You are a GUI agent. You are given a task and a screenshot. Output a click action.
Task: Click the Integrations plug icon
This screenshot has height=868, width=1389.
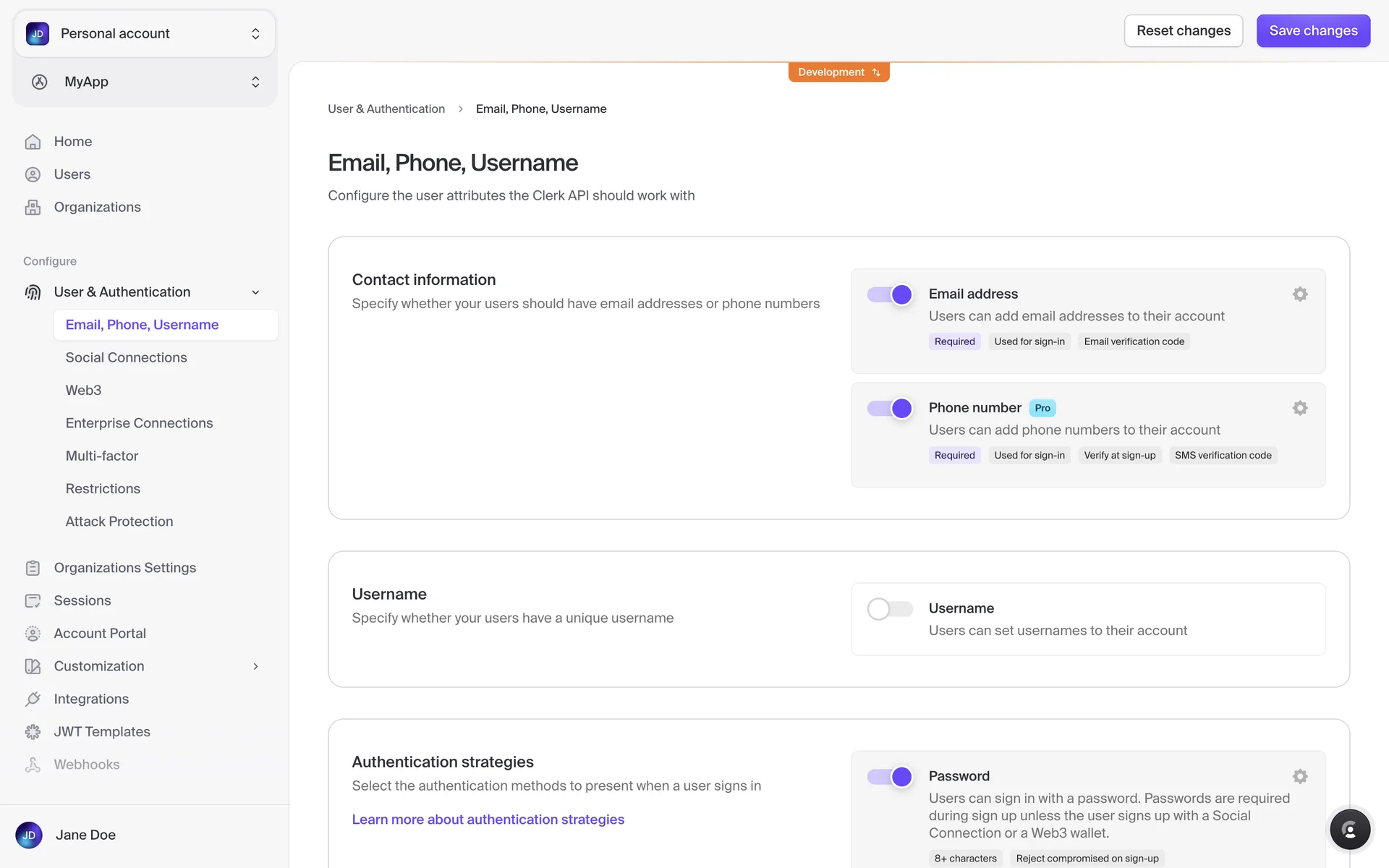33,699
